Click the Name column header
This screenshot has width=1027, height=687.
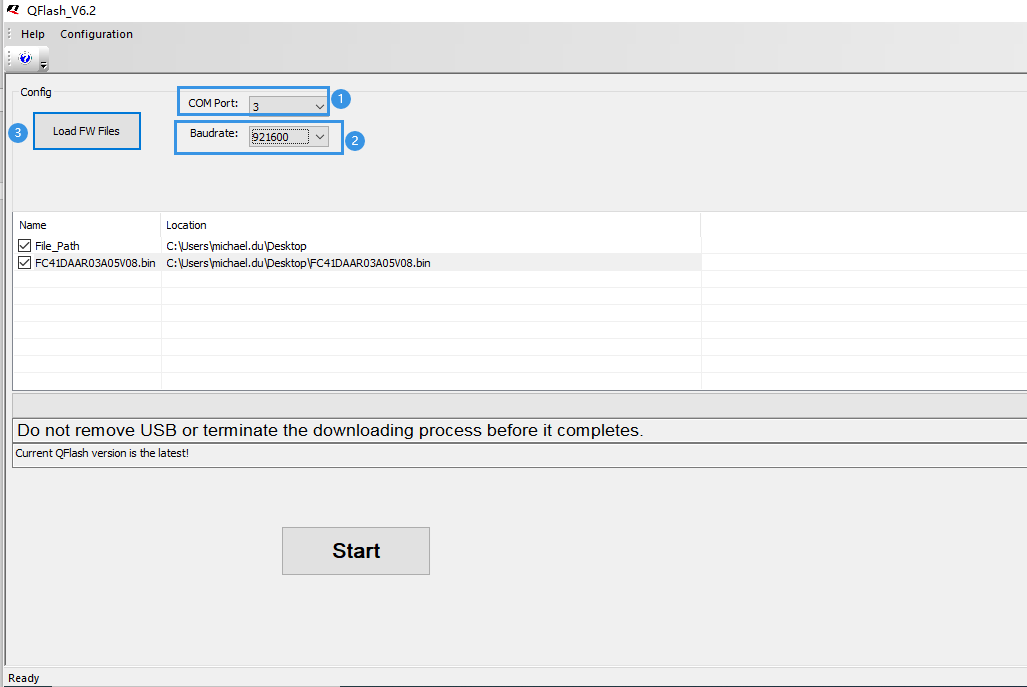click(33, 224)
